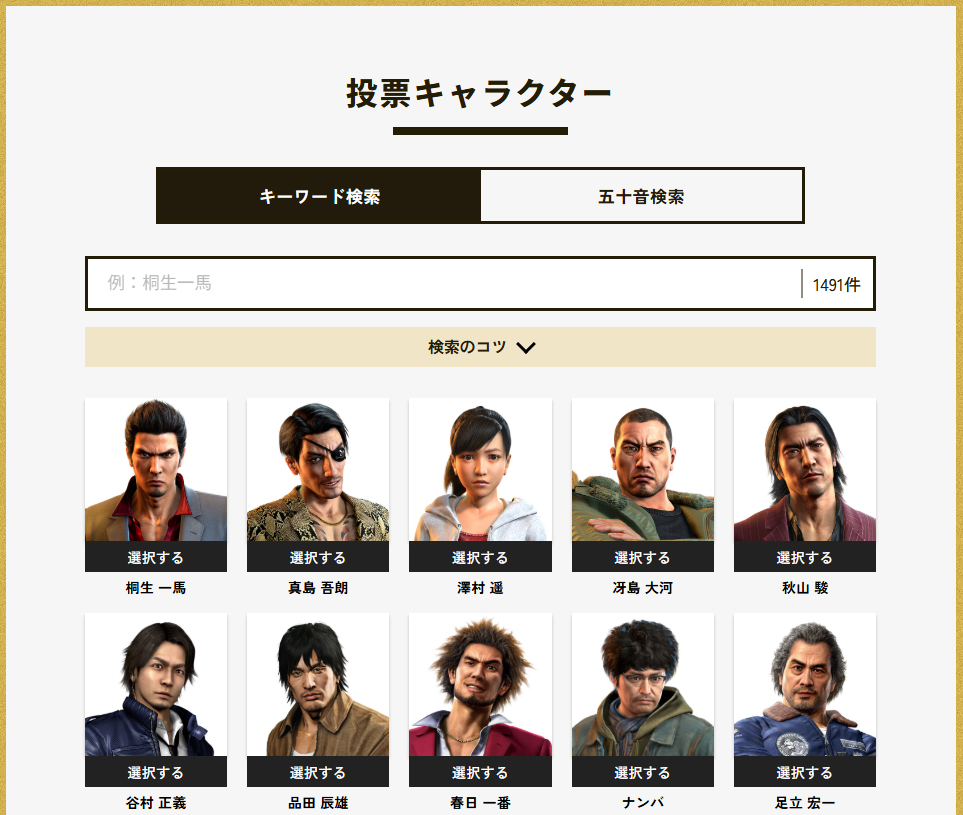Viewport: 963px width, 815px height.
Task: Choose 澤村 遥 via 選択する
Action: [480, 557]
